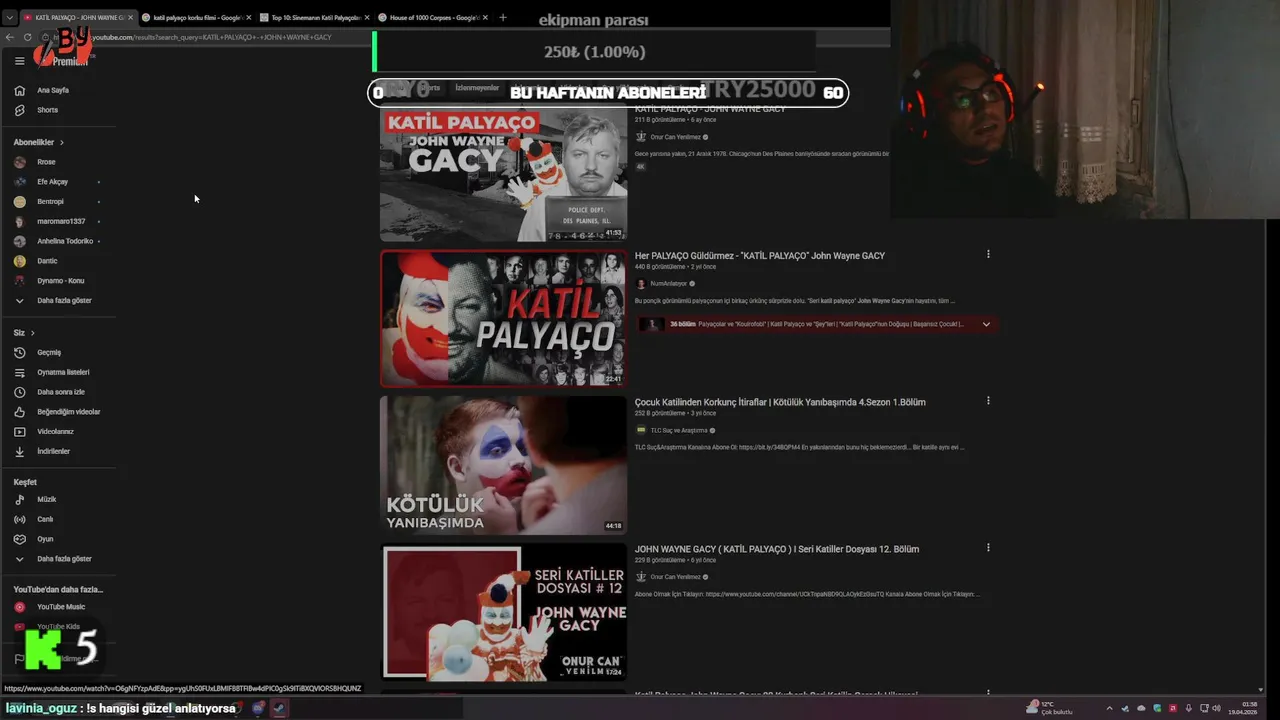
Task: Open a new browser tab
Action: 502,17
